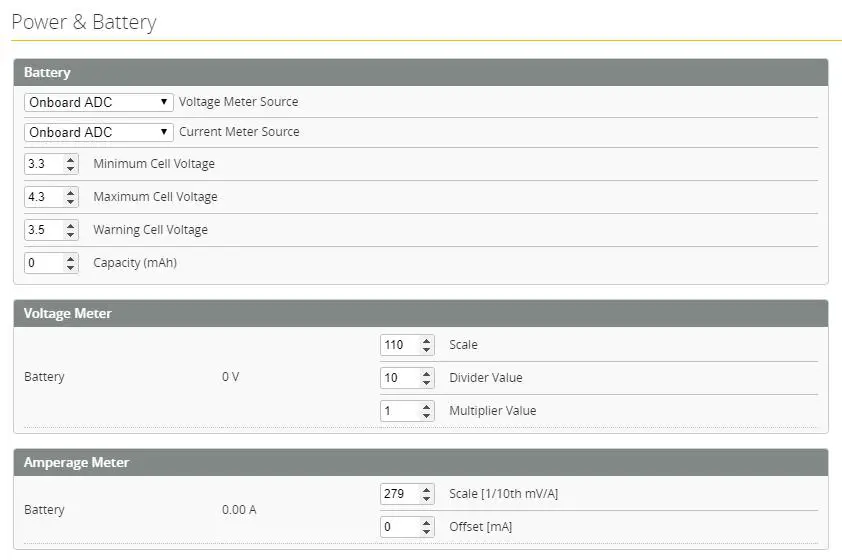Click the Maximum Cell Voltage input field
This screenshot has height=560, width=842.
(43, 197)
